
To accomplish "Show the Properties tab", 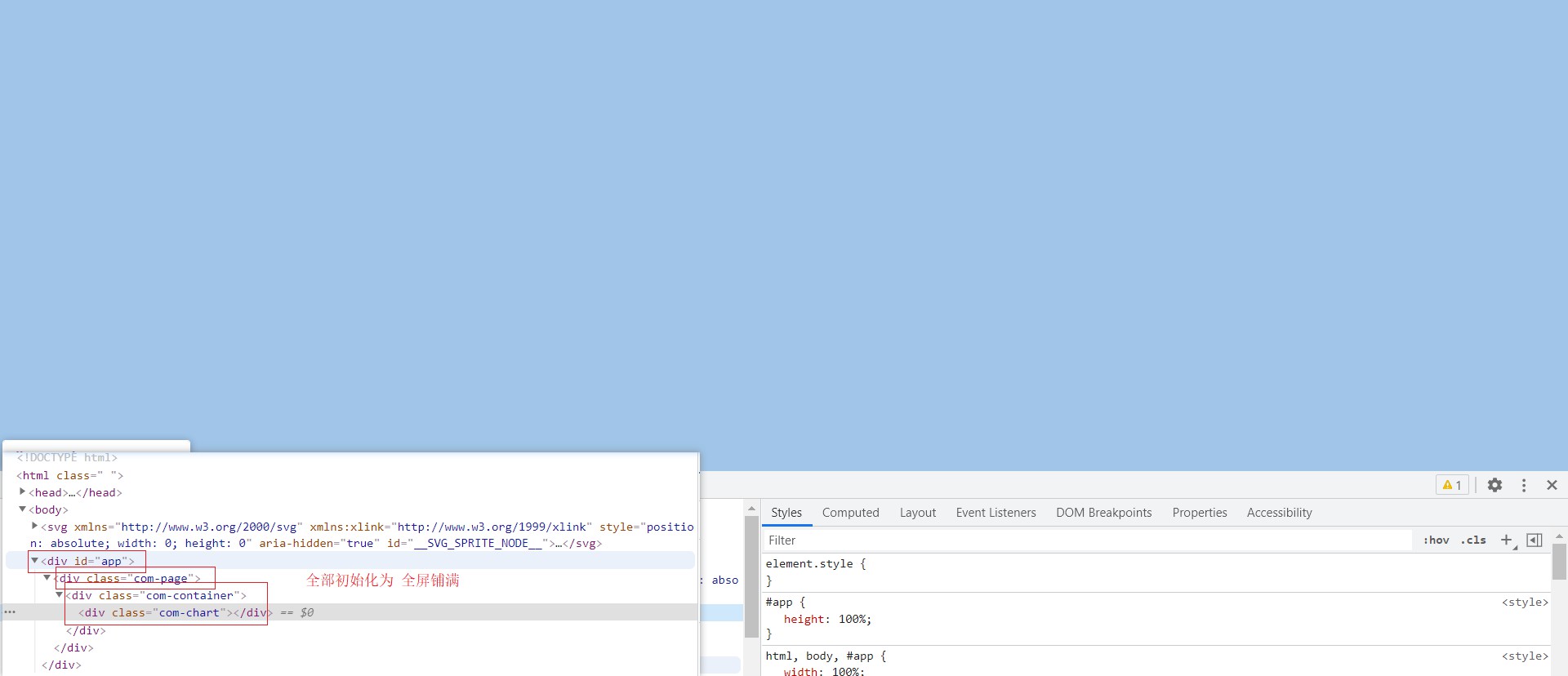I will [x=1200, y=513].
